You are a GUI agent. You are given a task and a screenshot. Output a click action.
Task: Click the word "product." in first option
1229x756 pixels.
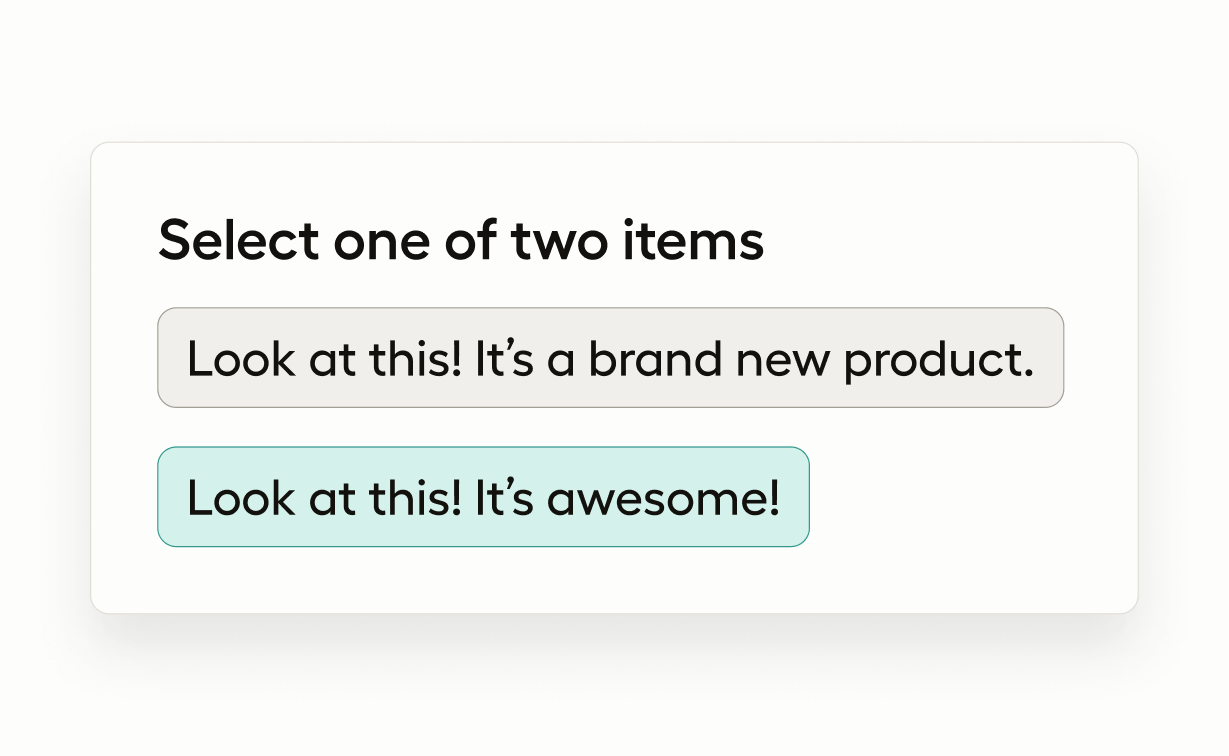pyautogui.click(x=939, y=360)
